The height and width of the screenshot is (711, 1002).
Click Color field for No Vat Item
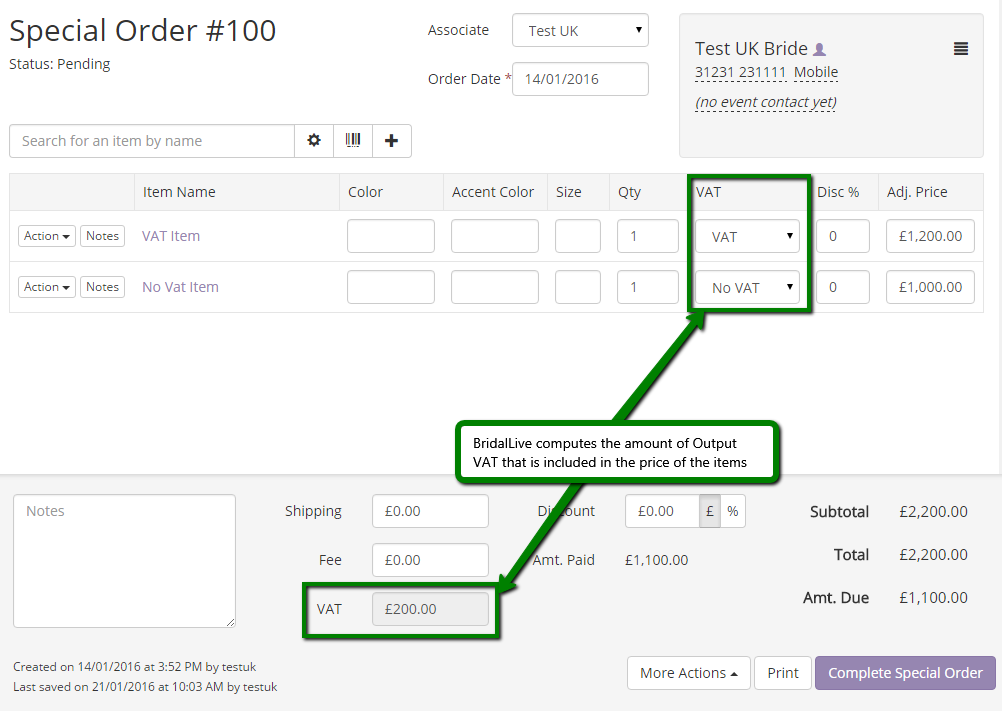(x=391, y=287)
